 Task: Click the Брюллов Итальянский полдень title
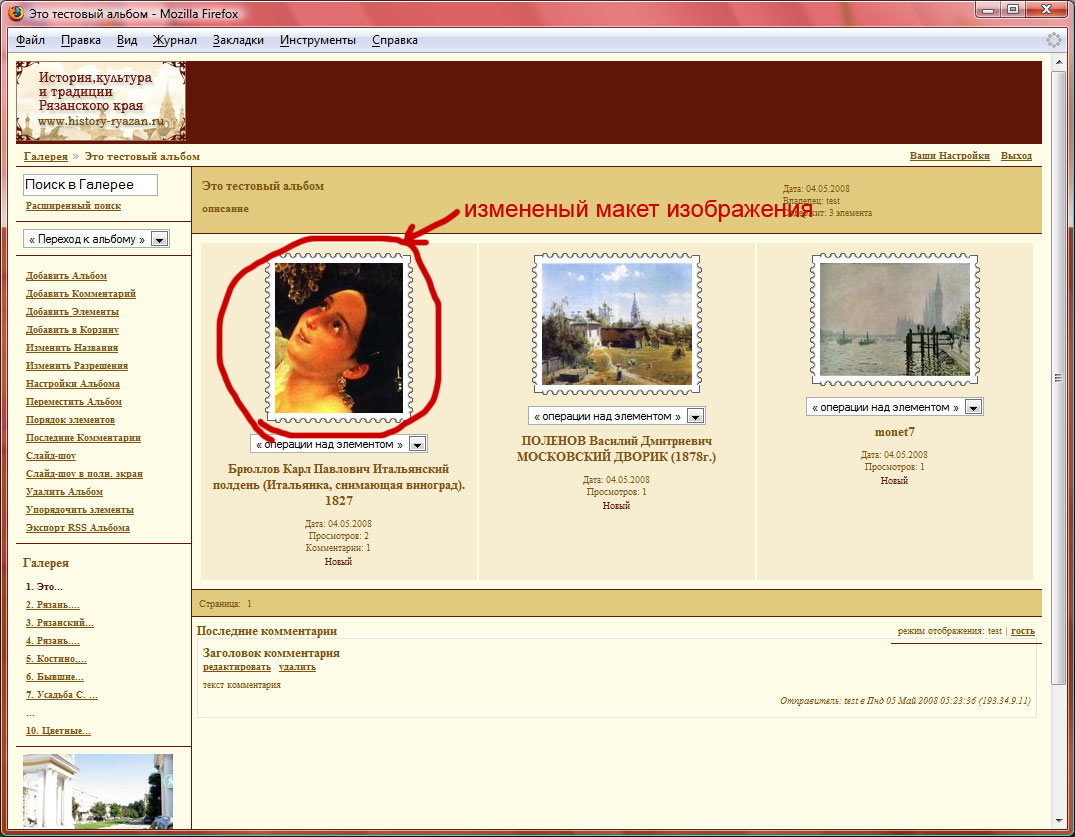pyautogui.click(x=339, y=485)
